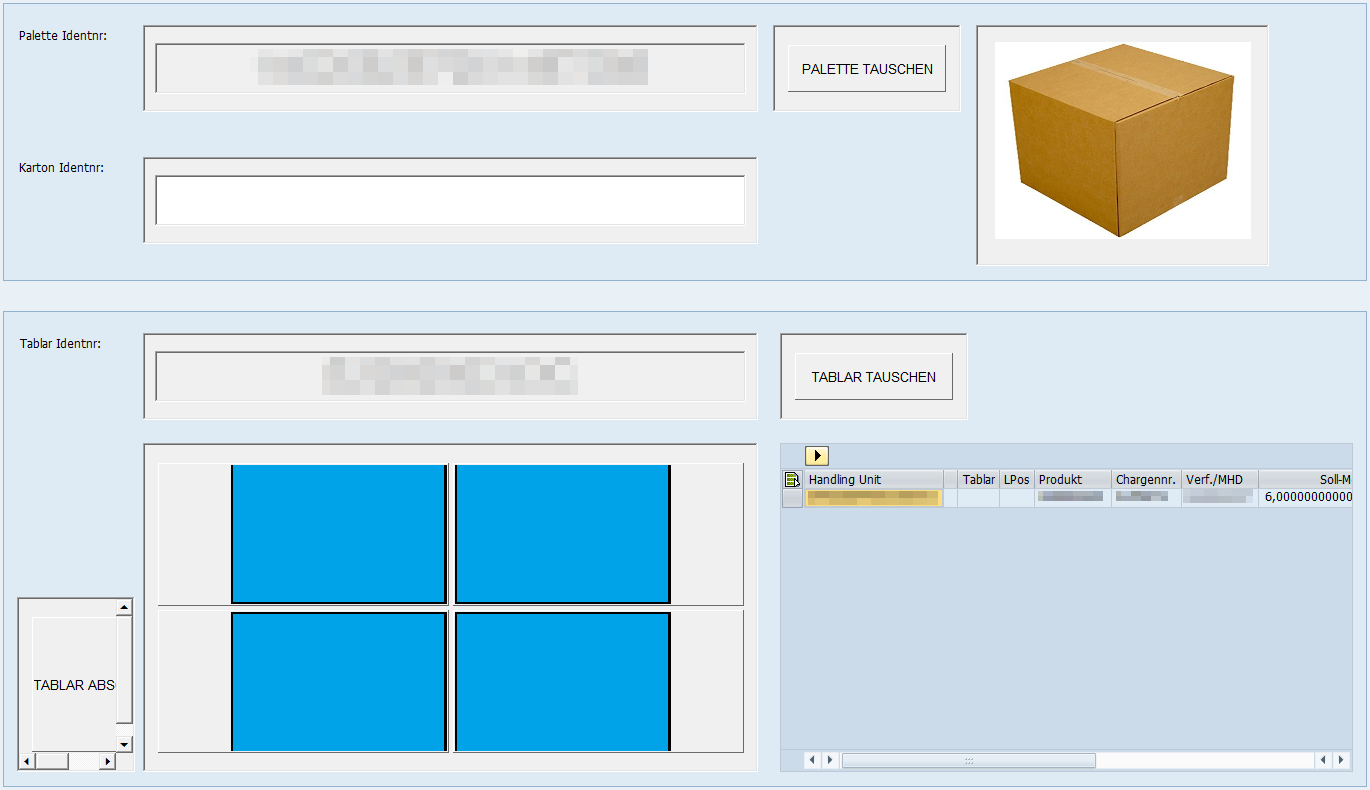Click the yellow arrow icon above the table

coord(816,455)
